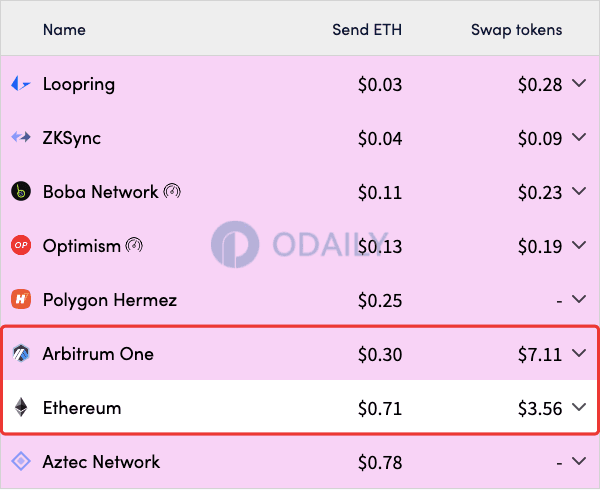Click the gauge icon beside Optimism

click(134, 245)
